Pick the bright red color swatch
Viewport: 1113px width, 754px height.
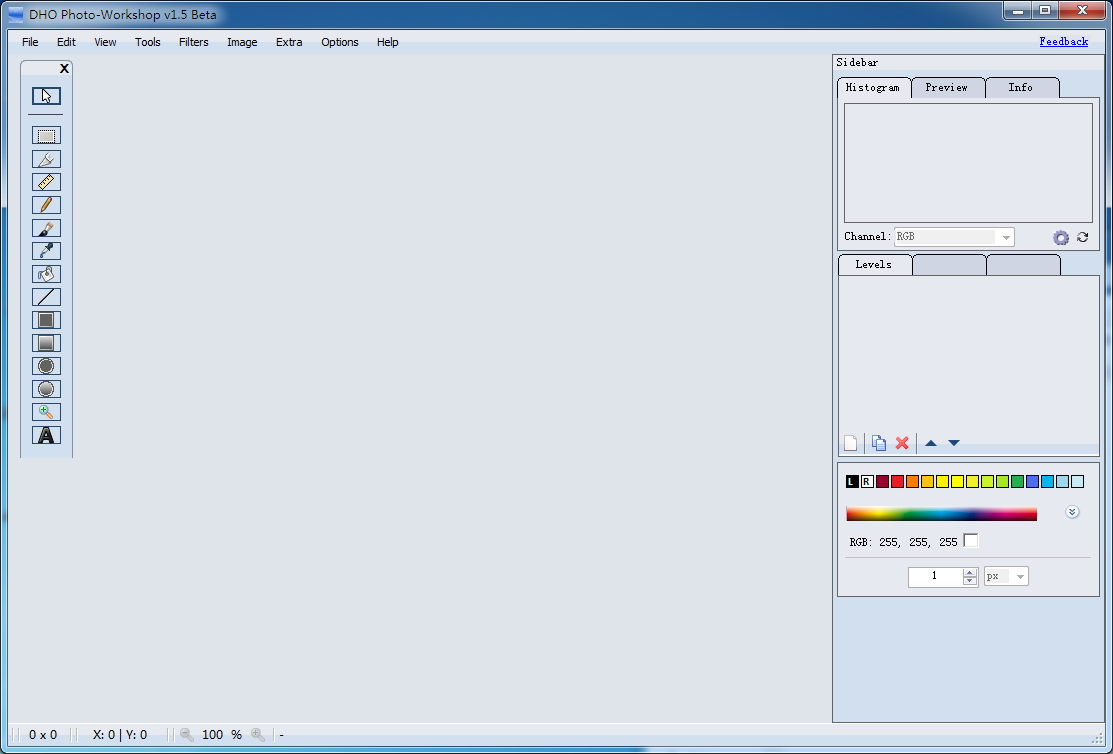tap(897, 481)
